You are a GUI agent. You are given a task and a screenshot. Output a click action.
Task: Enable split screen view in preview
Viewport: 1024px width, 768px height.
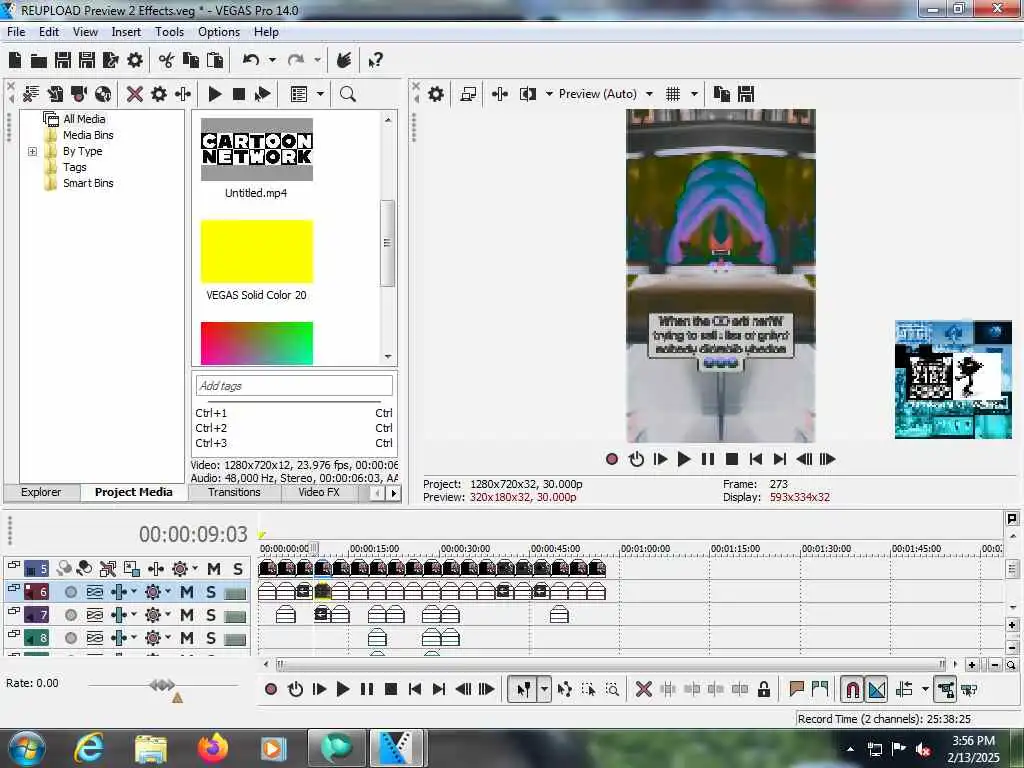click(528, 94)
